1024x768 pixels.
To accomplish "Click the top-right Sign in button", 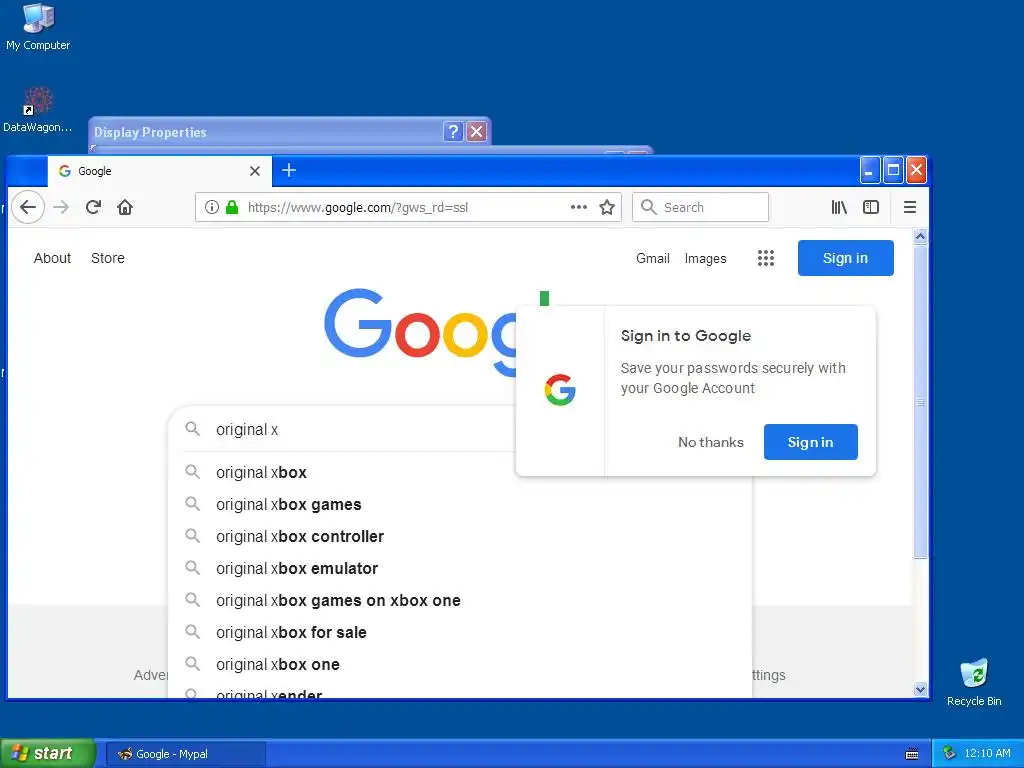I will coord(845,258).
